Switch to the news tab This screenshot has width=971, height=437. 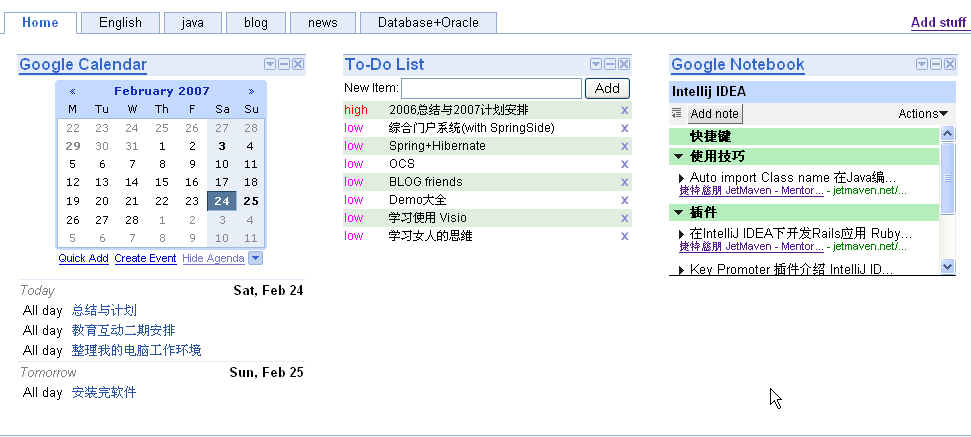pos(323,23)
